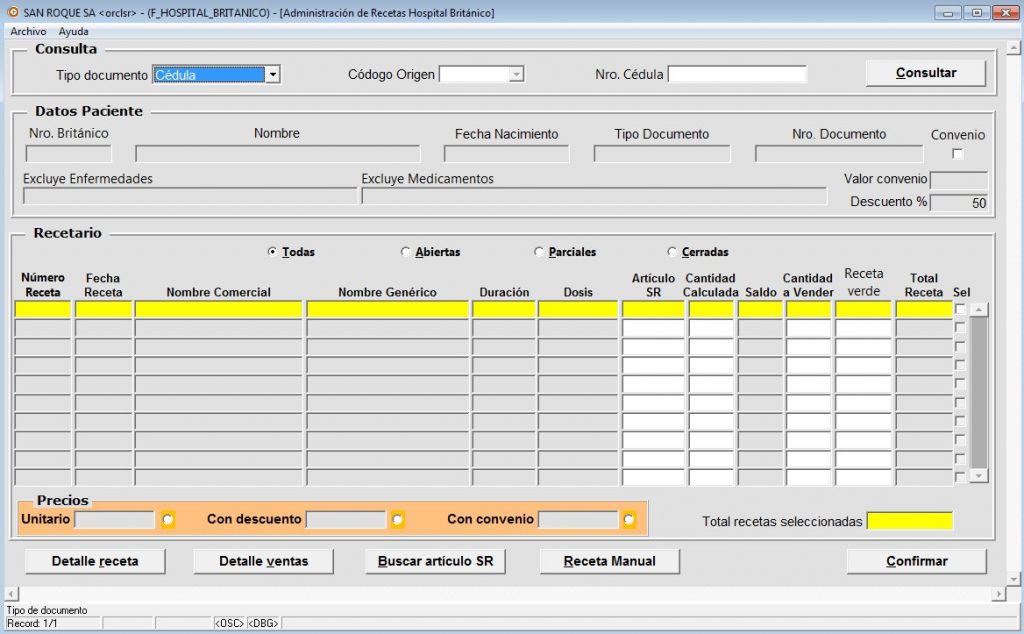Click the <OSC> status bar indicator
This screenshot has height=634, width=1024.
coord(229,624)
